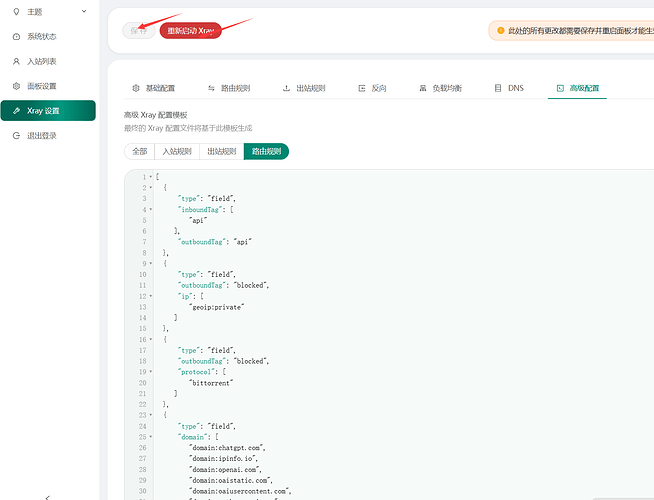
Task: Expand the 主题 theme dropdown chevron
Action: click(84, 11)
